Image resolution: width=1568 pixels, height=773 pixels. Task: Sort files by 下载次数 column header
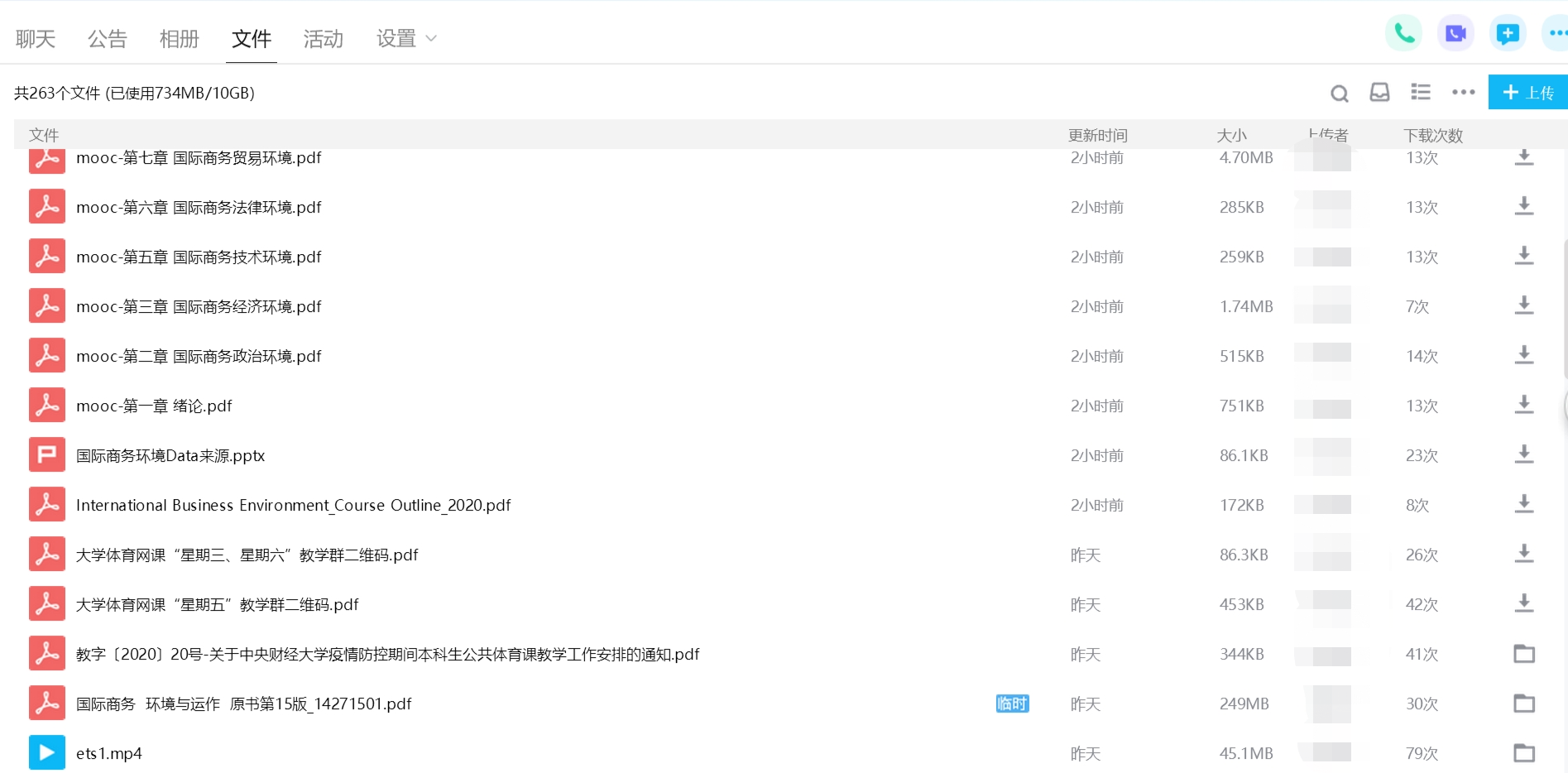click(x=1433, y=135)
